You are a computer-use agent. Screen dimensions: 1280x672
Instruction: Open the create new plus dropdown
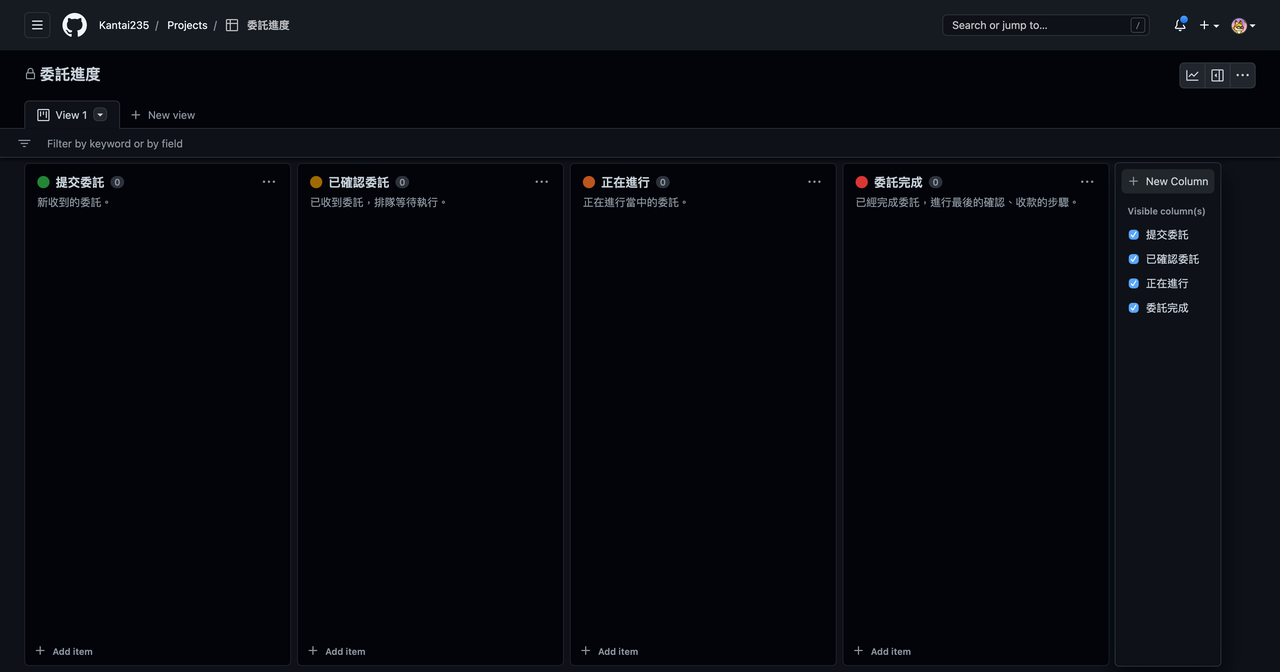(1207, 24)
